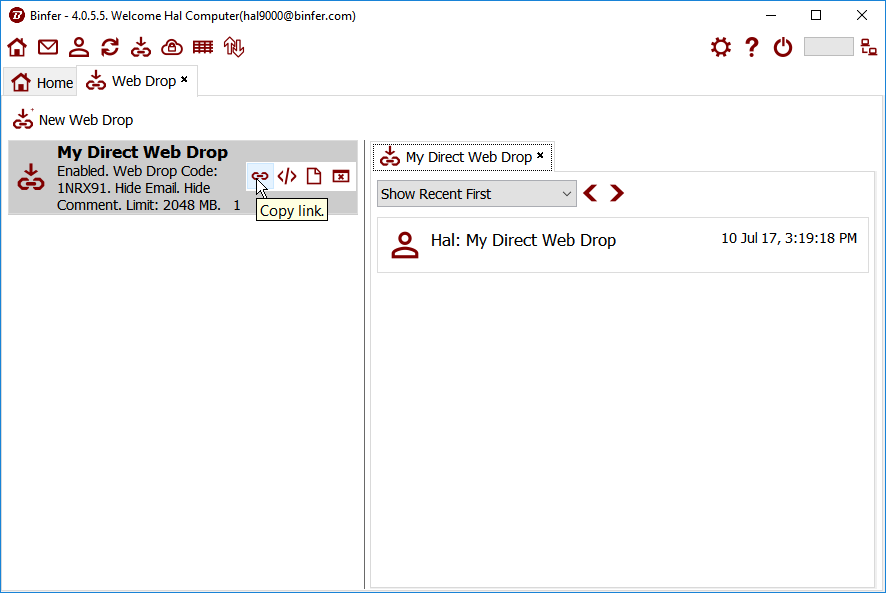Open the Hal: My Direct Web Drop message
The height and width of the screenshot is (593, 886).
click(623, 245)
